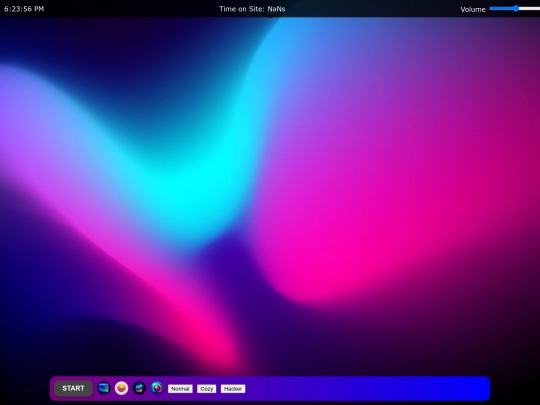Launch the camera lens app icon
This screenshot has height=405, width=540.
tap(157, 388)
